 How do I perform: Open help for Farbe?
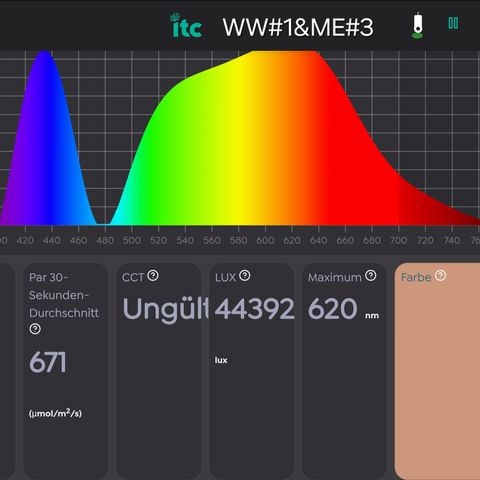[x=440, y=276]
